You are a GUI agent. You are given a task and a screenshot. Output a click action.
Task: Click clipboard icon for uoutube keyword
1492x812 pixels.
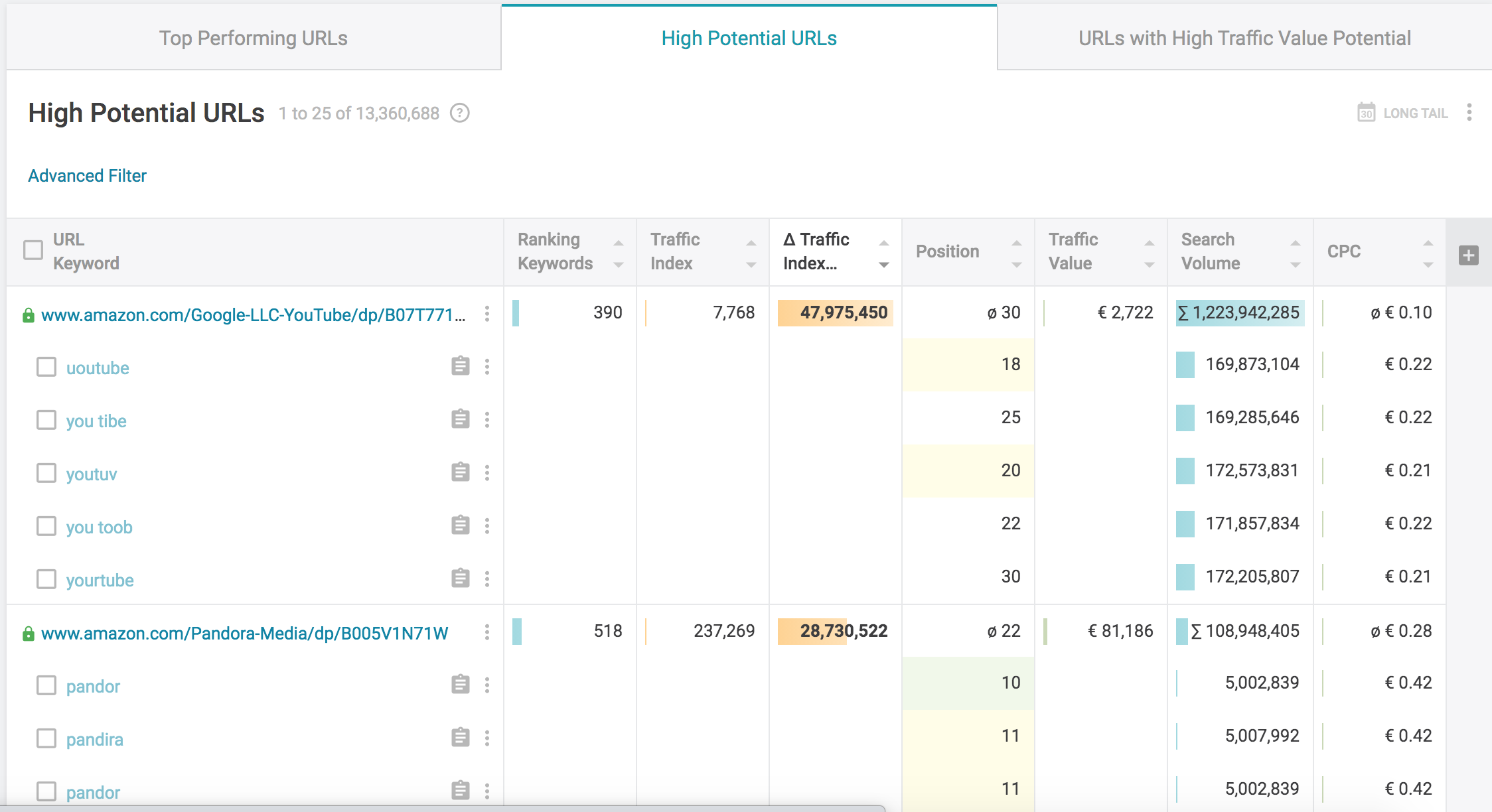point(461,366)
